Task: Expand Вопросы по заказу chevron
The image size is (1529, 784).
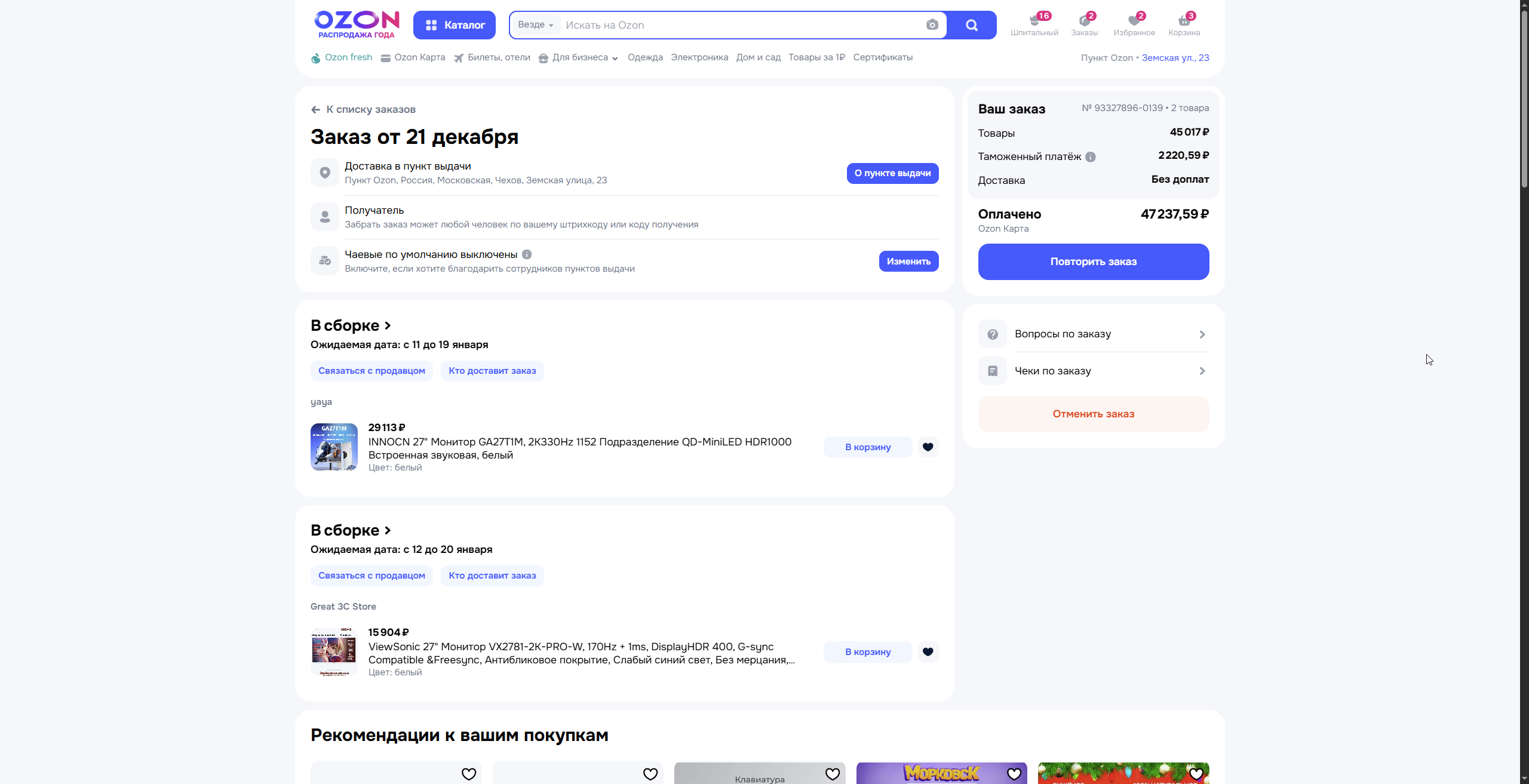Action: point(1202,335)
